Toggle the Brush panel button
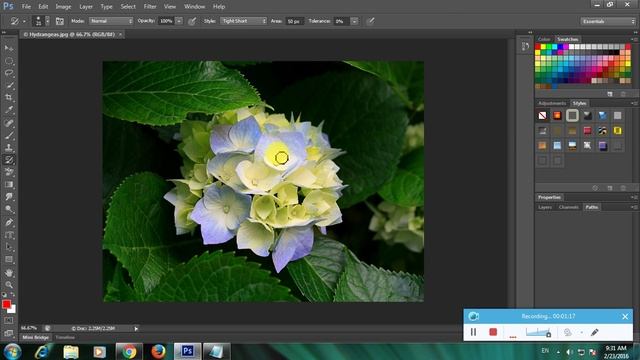 60,21
